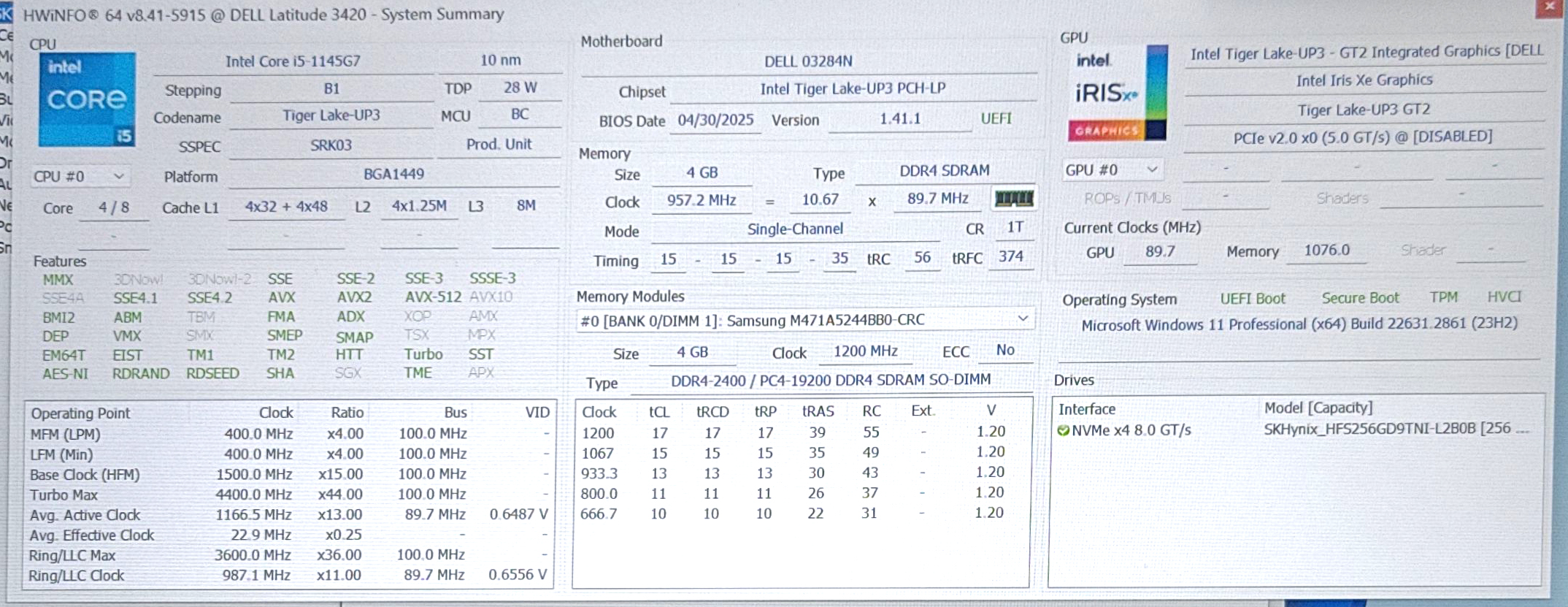Select the Turbo Max operating point row

pyautogui.click(x=289, y=495)
